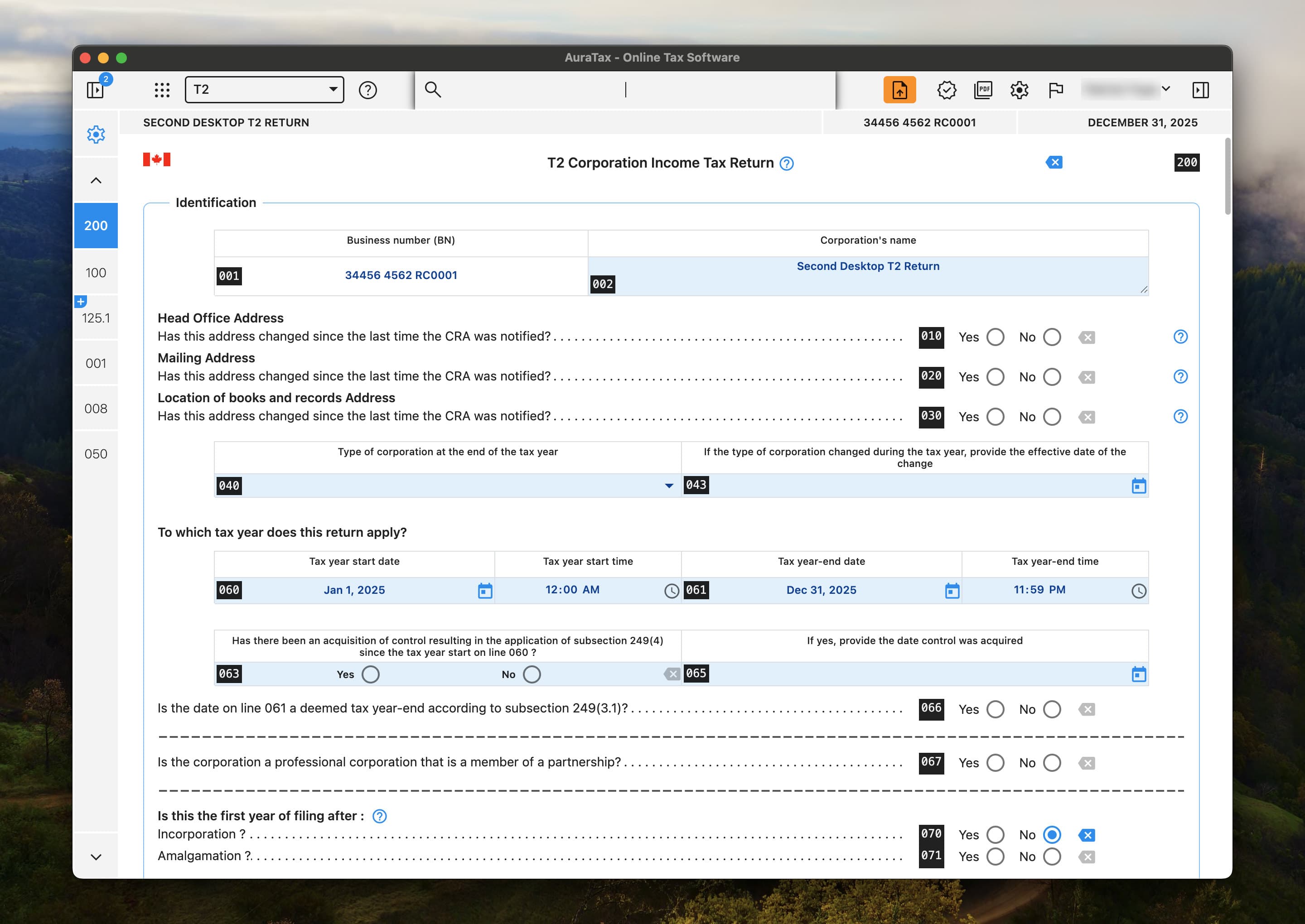This screenshot has height=924, width=1305.
Task: Select Yes for line 030 books address
Action: [x=996, y=417]
